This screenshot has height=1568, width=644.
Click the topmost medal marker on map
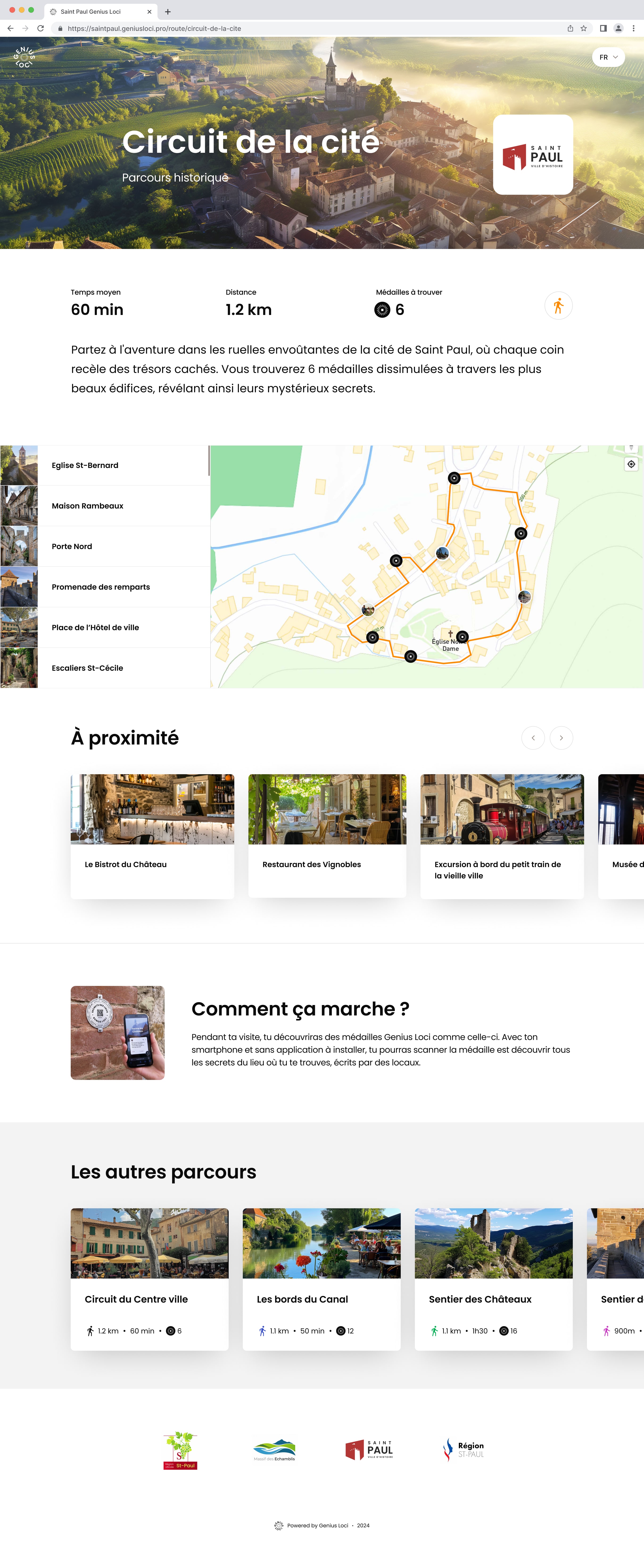coord(454,478)
